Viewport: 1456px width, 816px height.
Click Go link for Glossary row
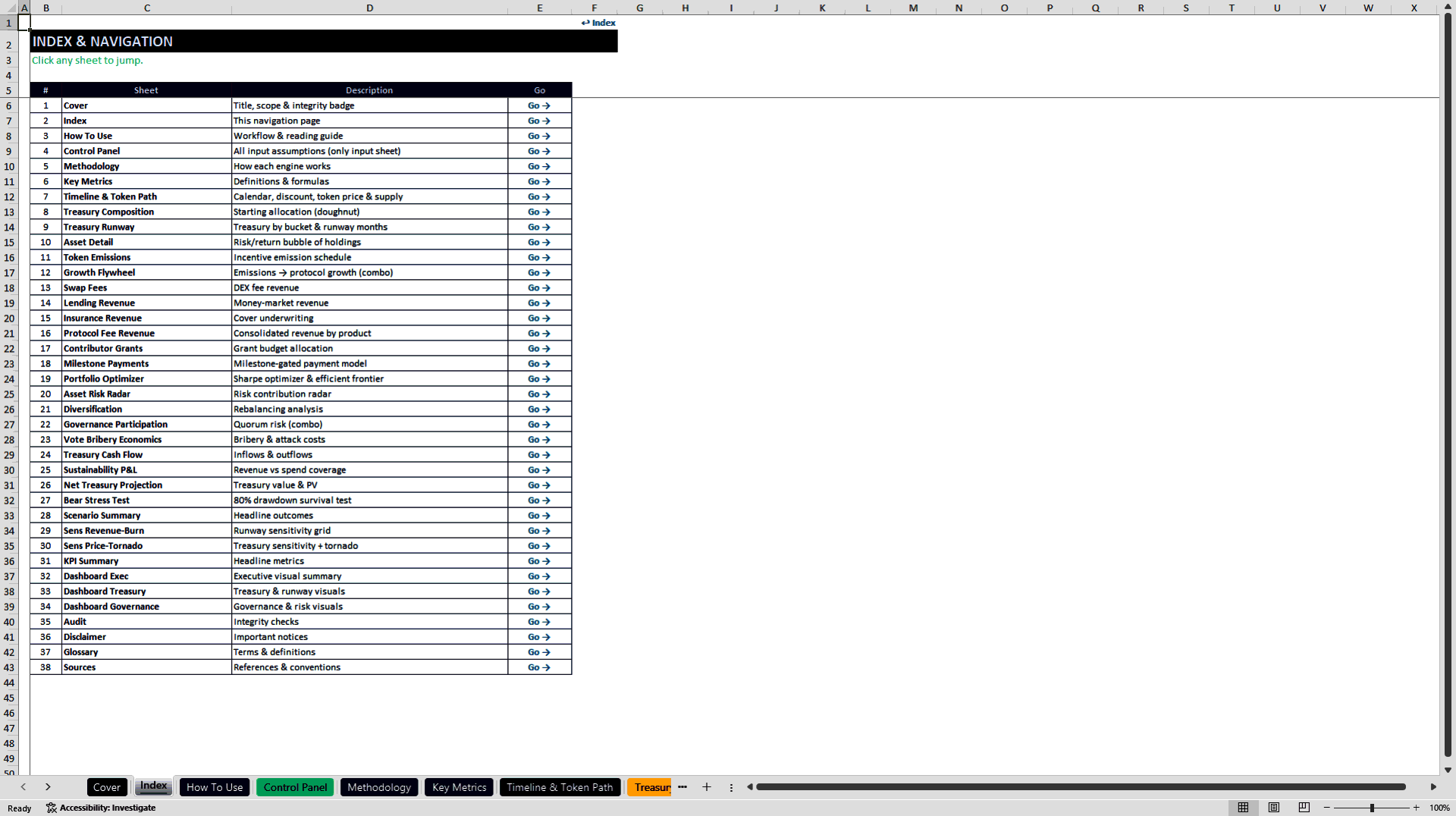539,652
